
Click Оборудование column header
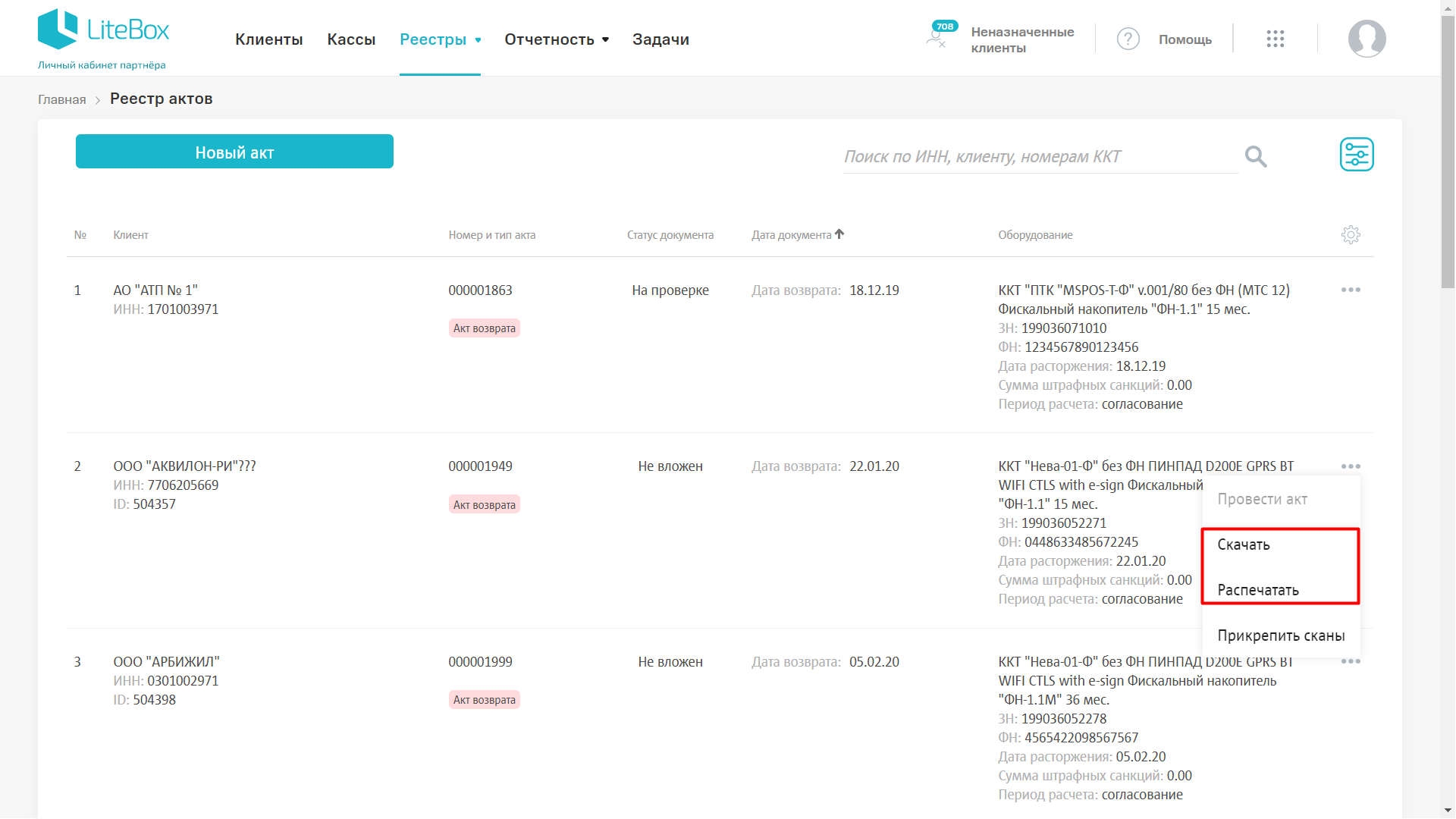click(1035, 235)
